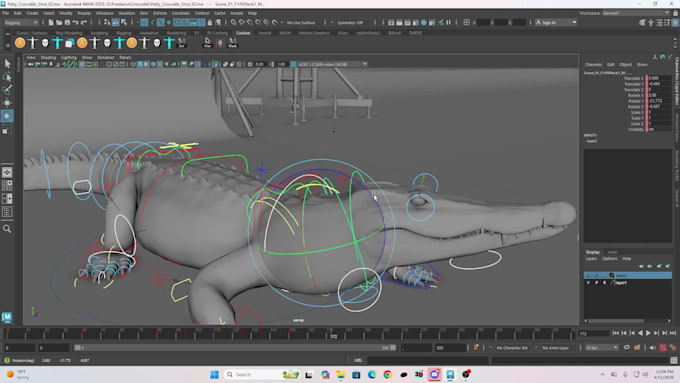The image size is (680, 383).
Task: Choose the Lasso select tool
Action: (x=7, y=77)
